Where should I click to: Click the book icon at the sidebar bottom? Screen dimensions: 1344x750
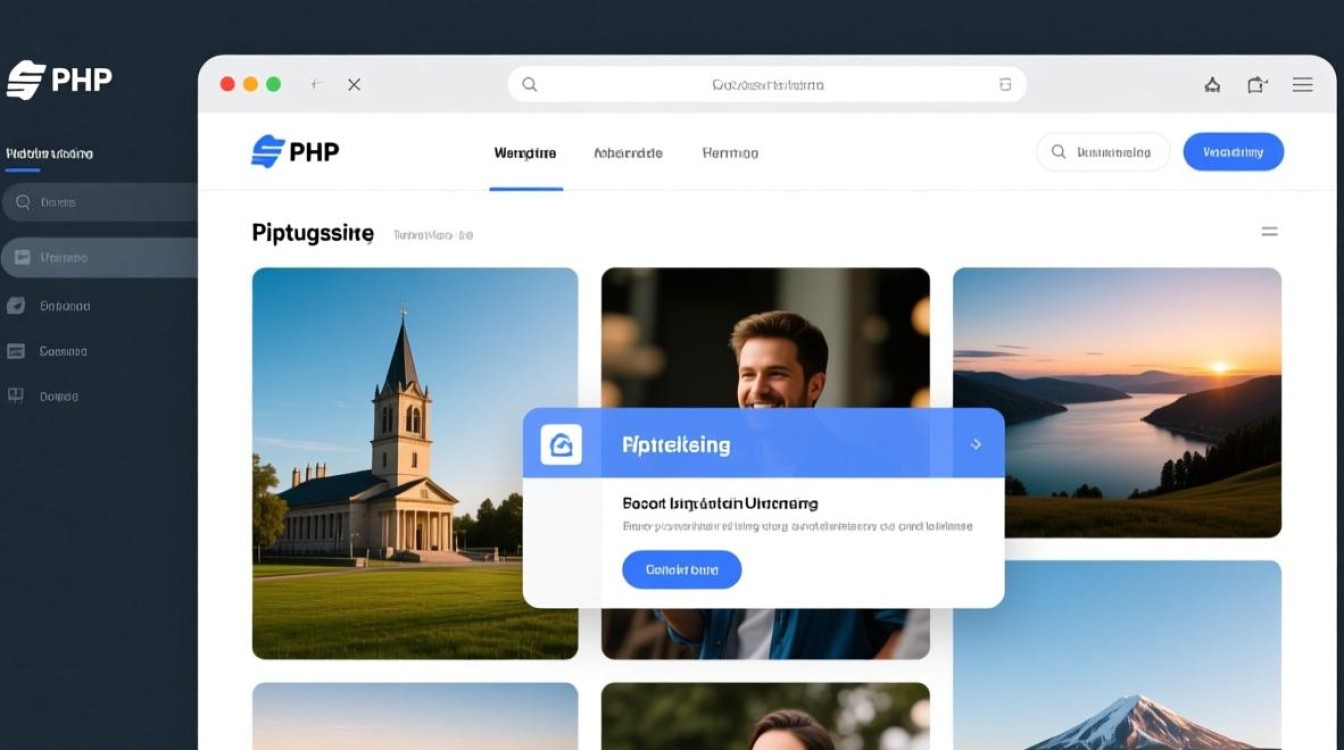pos(16,396)
